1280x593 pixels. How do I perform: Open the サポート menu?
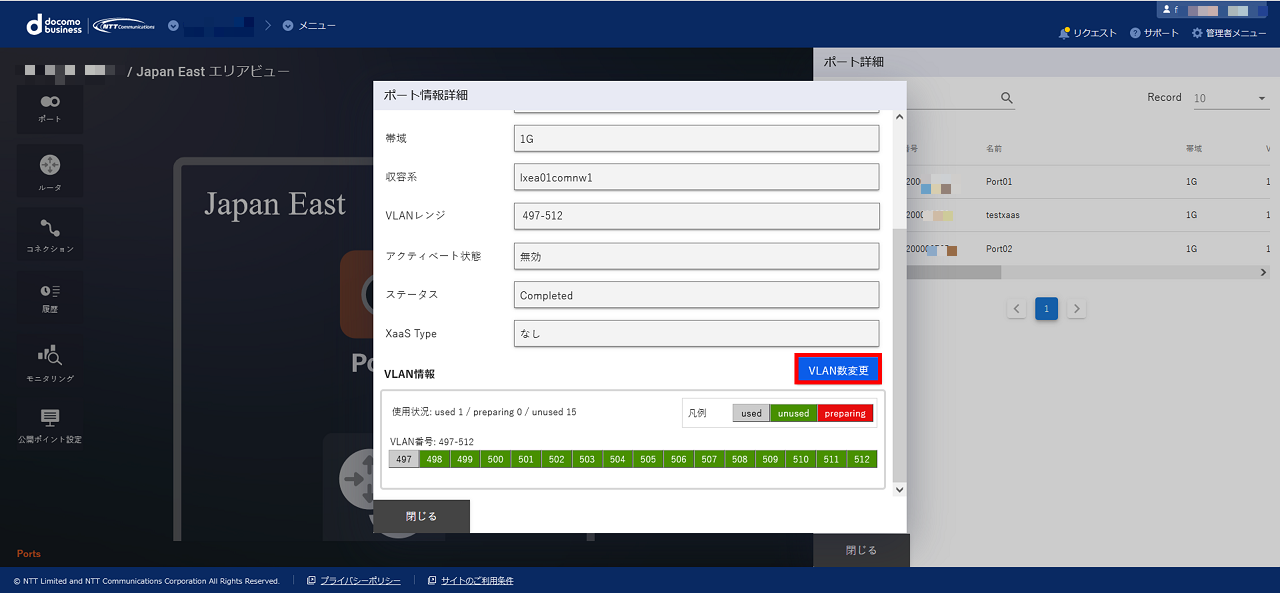click(x=1154, y=33)
